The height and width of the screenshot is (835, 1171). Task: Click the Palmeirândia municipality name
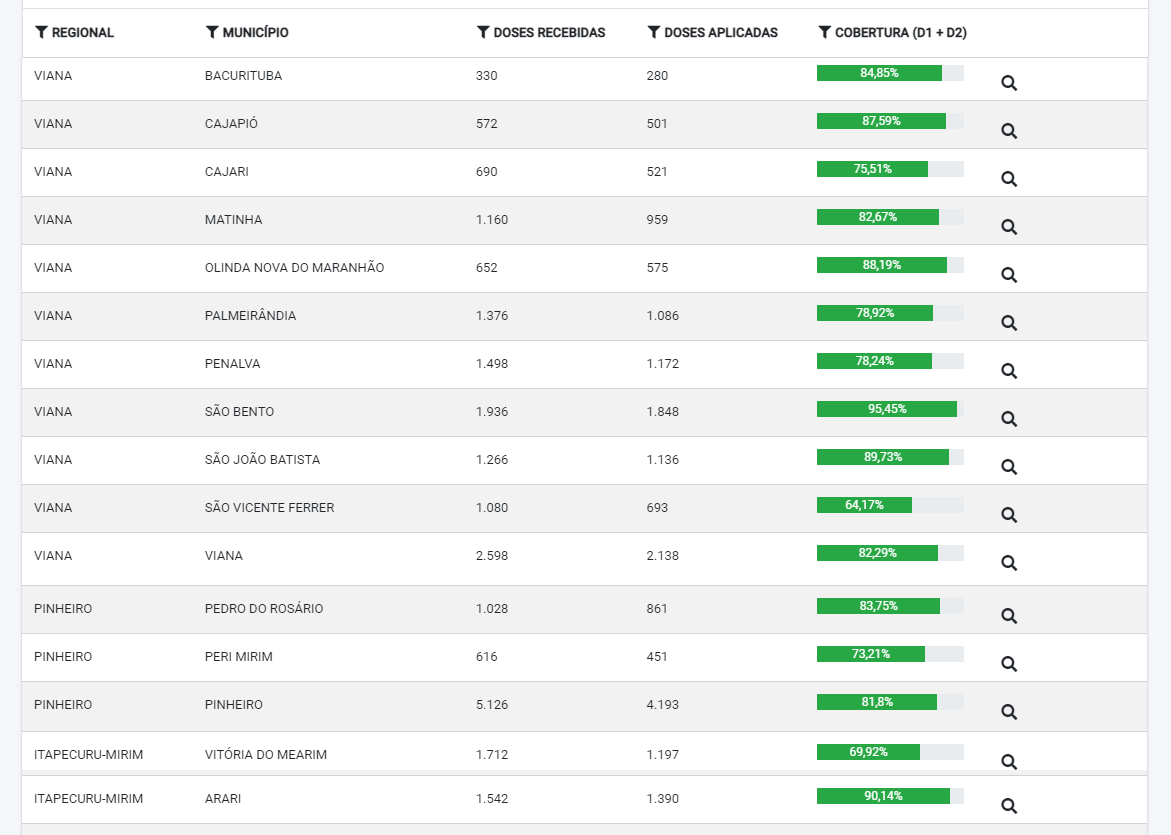(x=250, y=315)
